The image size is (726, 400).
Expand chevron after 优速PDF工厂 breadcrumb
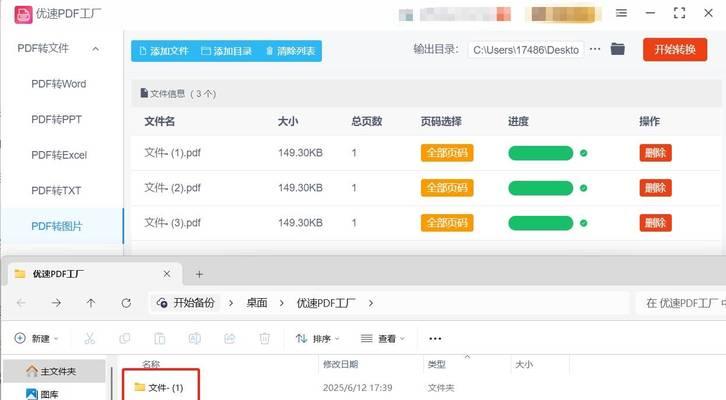point(371,303)
